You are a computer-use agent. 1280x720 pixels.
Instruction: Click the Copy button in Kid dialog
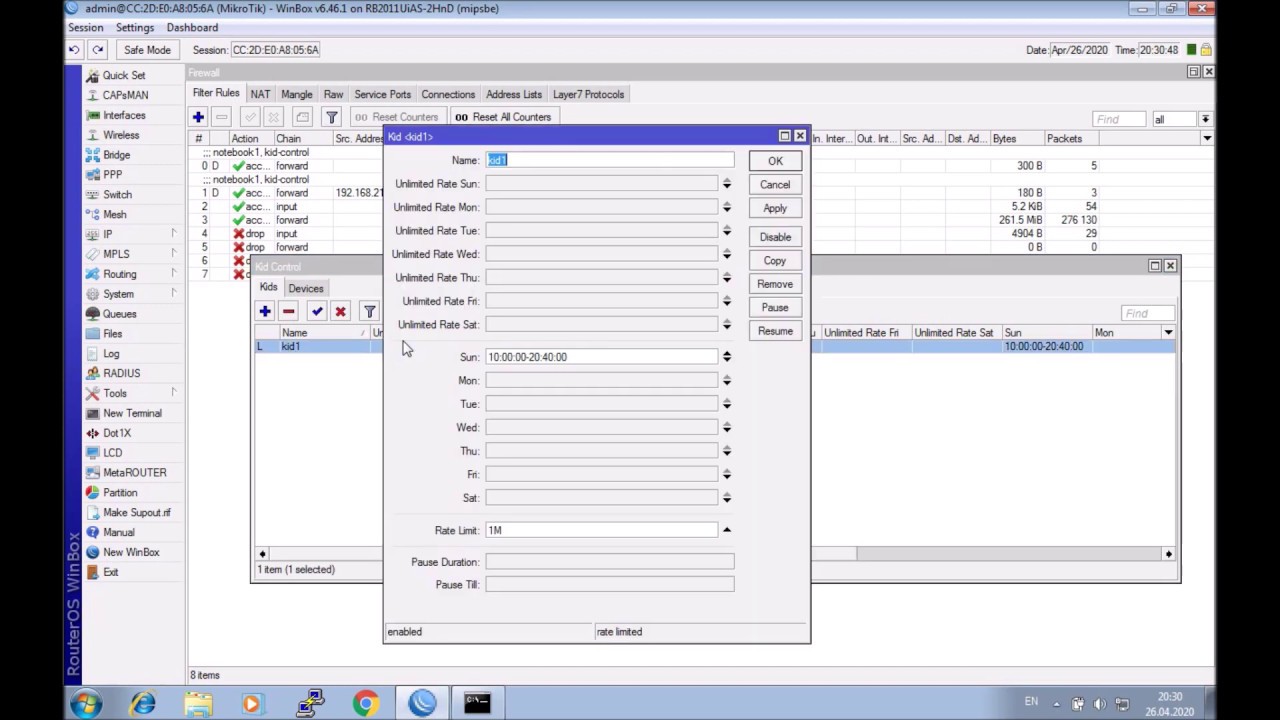(x=775, y=260)
